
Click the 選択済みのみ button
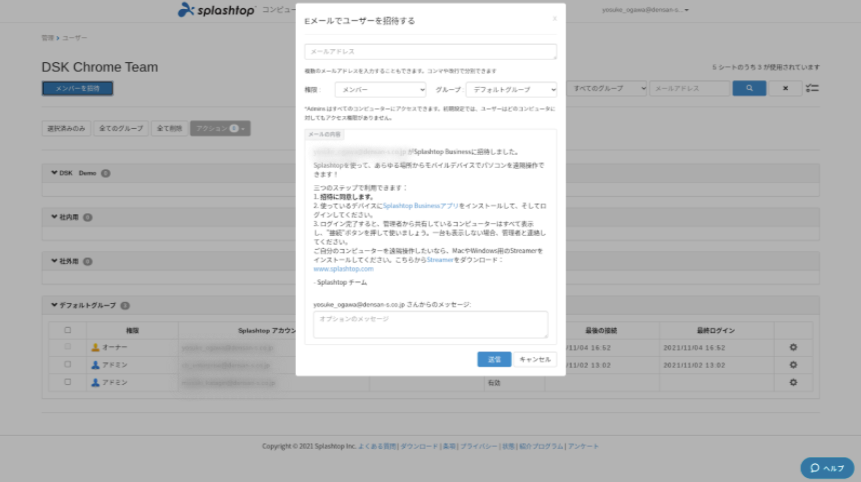66,128
